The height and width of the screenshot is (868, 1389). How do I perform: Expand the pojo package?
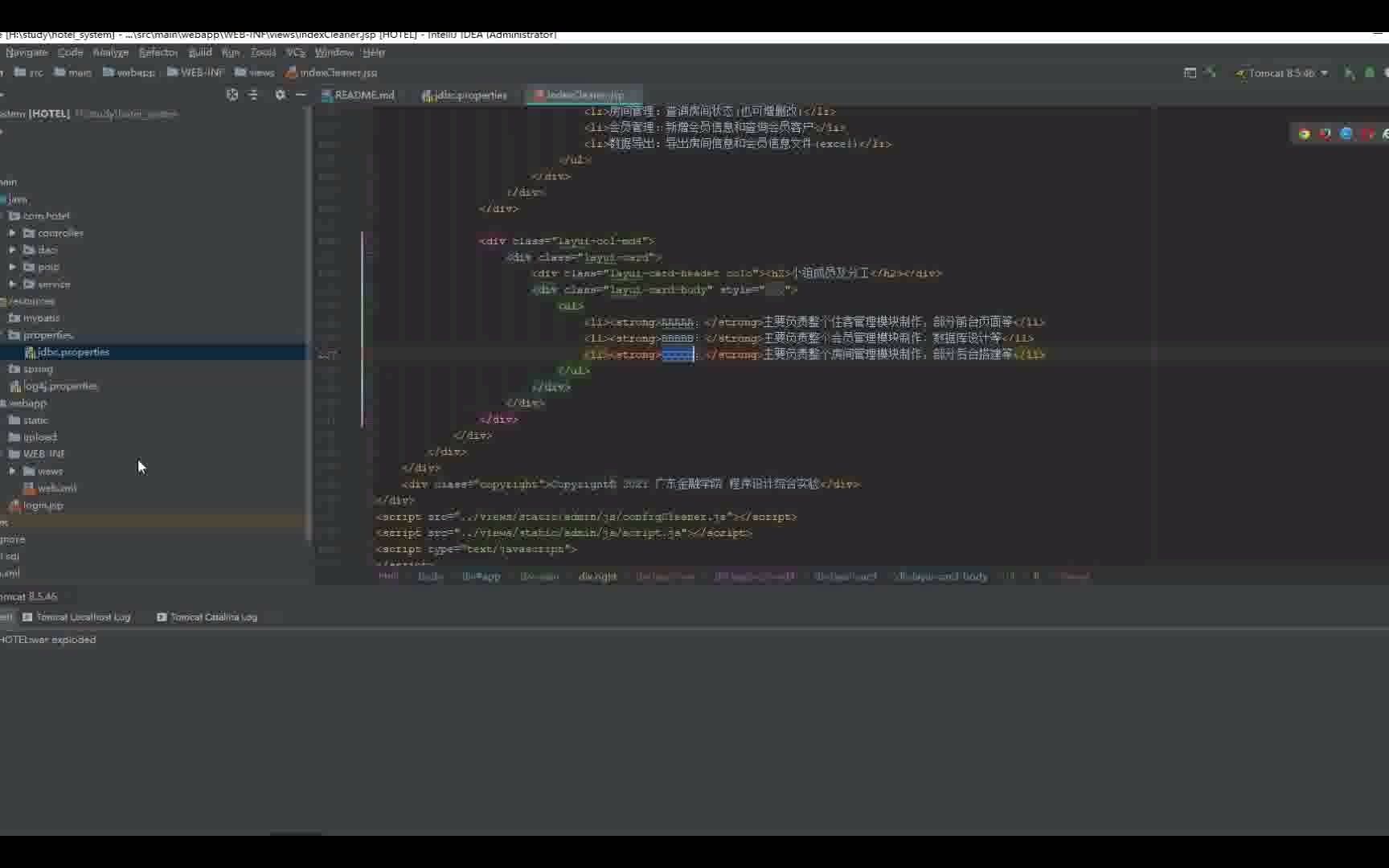[x=12, y=267]
